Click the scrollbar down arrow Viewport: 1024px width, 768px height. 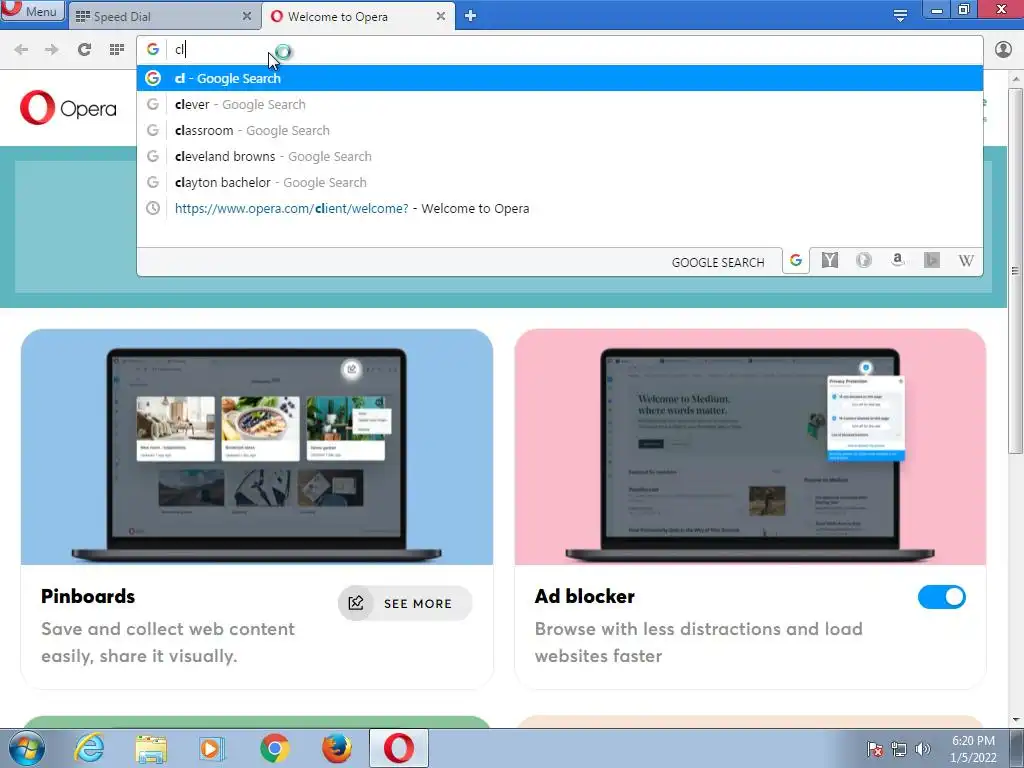click(x=1015, y=720)
